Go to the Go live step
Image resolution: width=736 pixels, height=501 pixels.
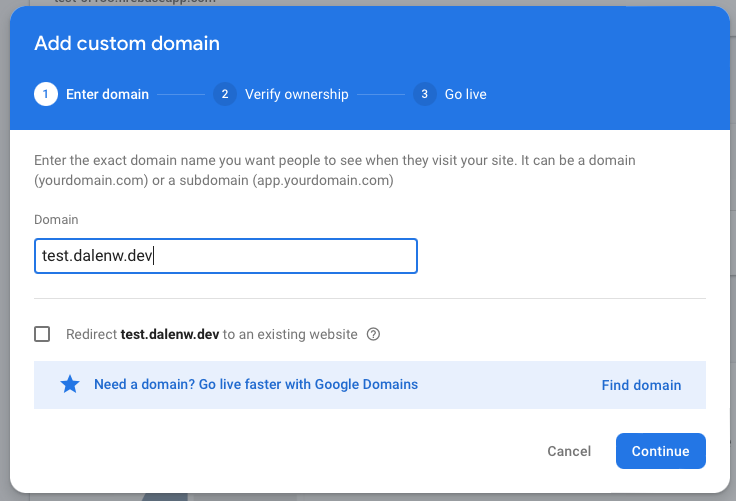point(465,94)
